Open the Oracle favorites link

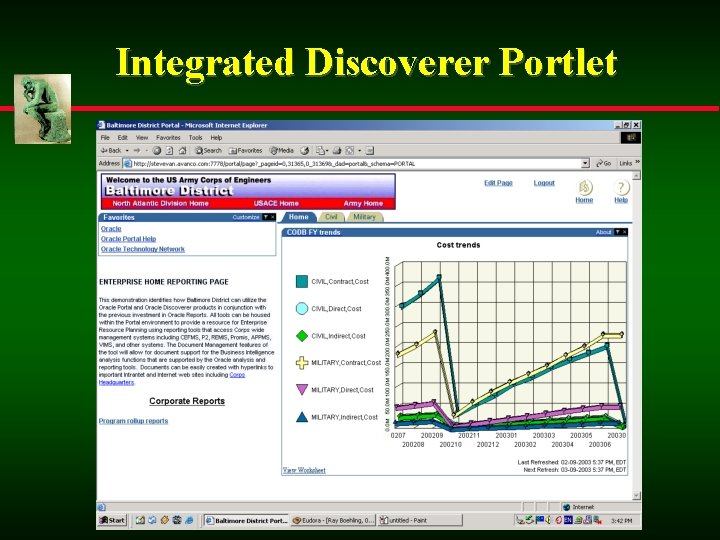(x=111, y=229)
